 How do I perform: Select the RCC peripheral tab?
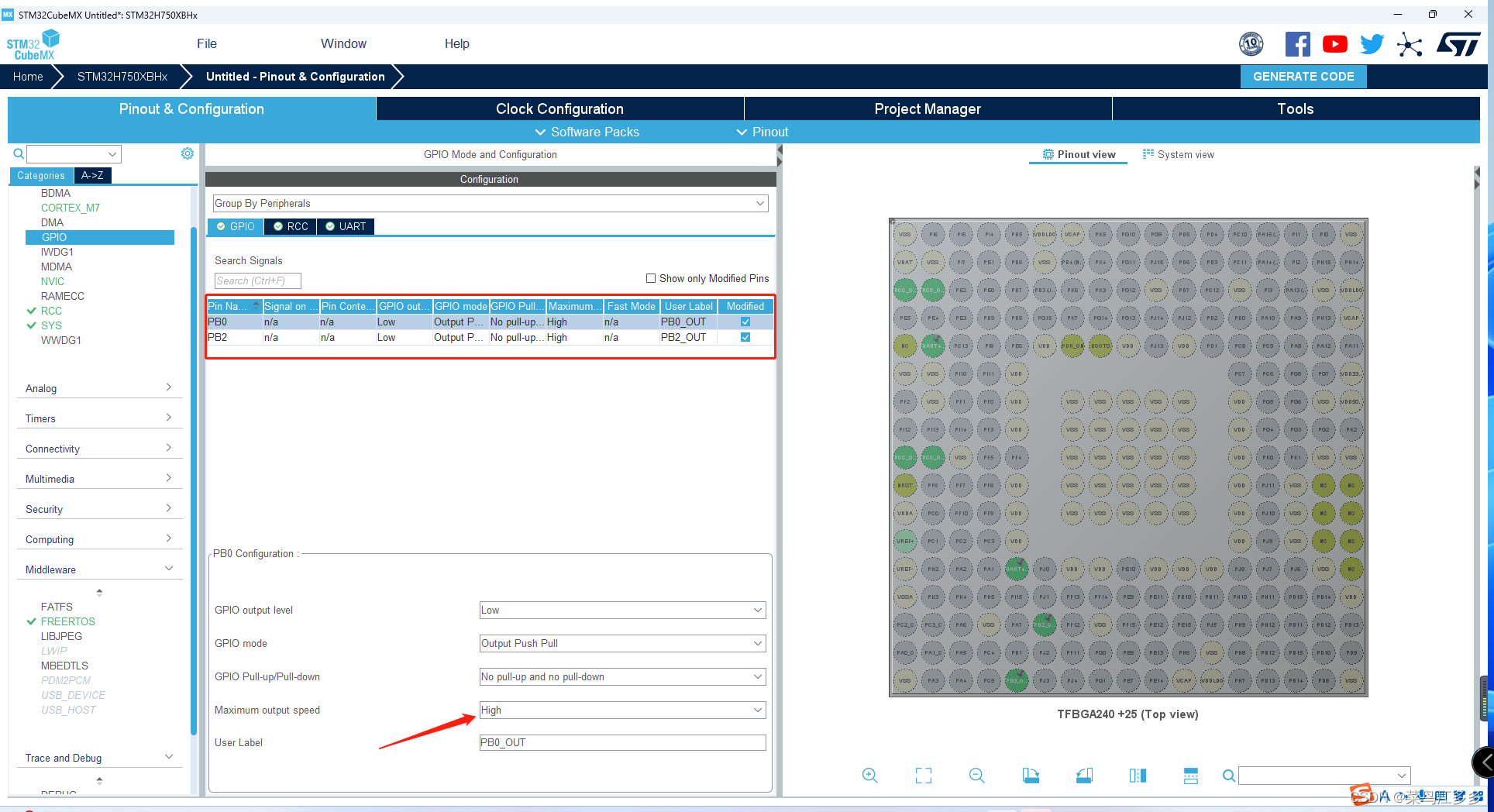pos(291,226)
